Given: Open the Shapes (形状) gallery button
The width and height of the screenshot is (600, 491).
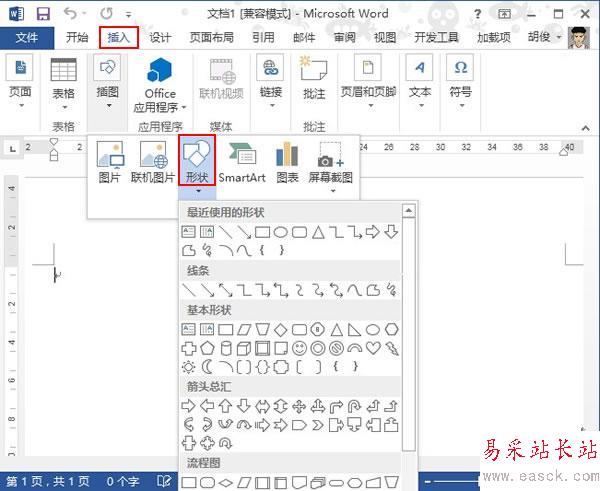Looking at the screenshot, I should (x=197, y=160).
